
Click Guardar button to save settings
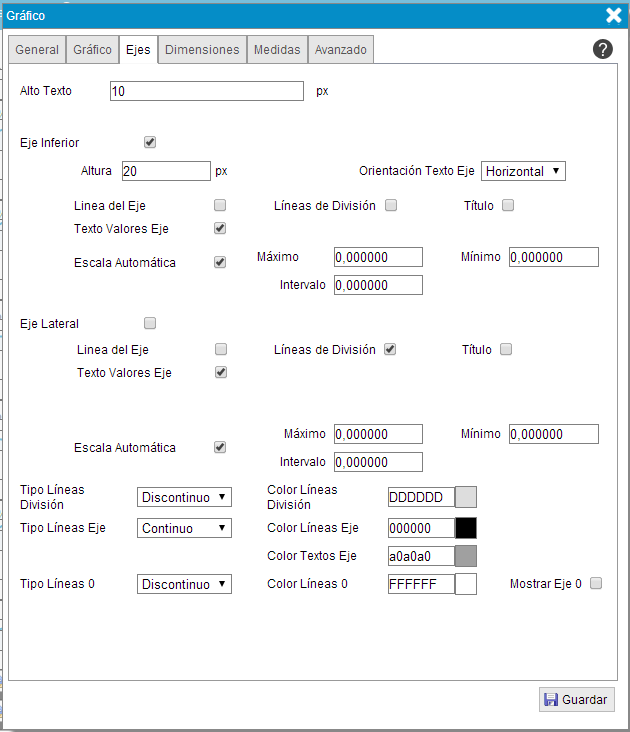[x=577, y=700]
